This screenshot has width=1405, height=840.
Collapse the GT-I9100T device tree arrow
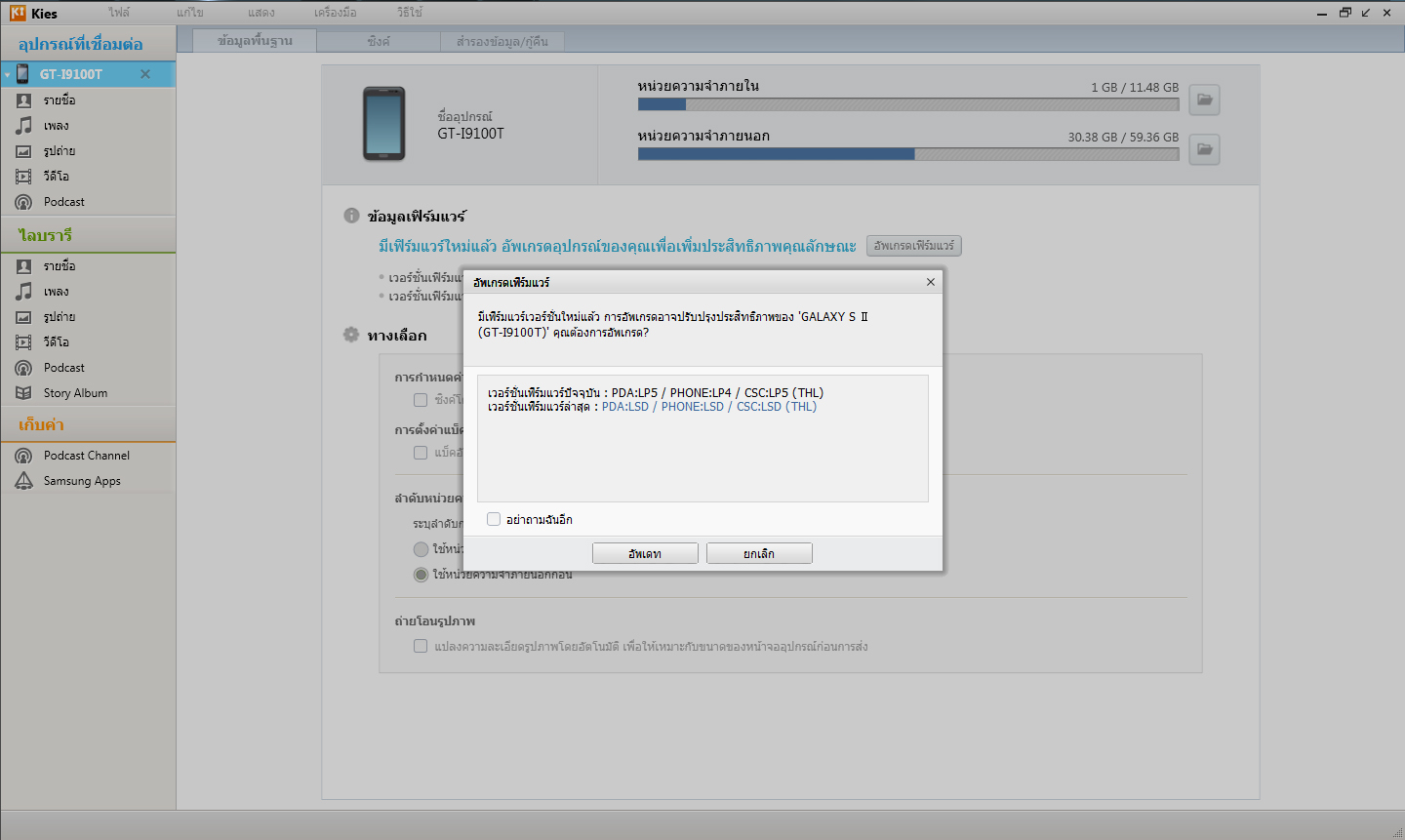pos(7,75)
